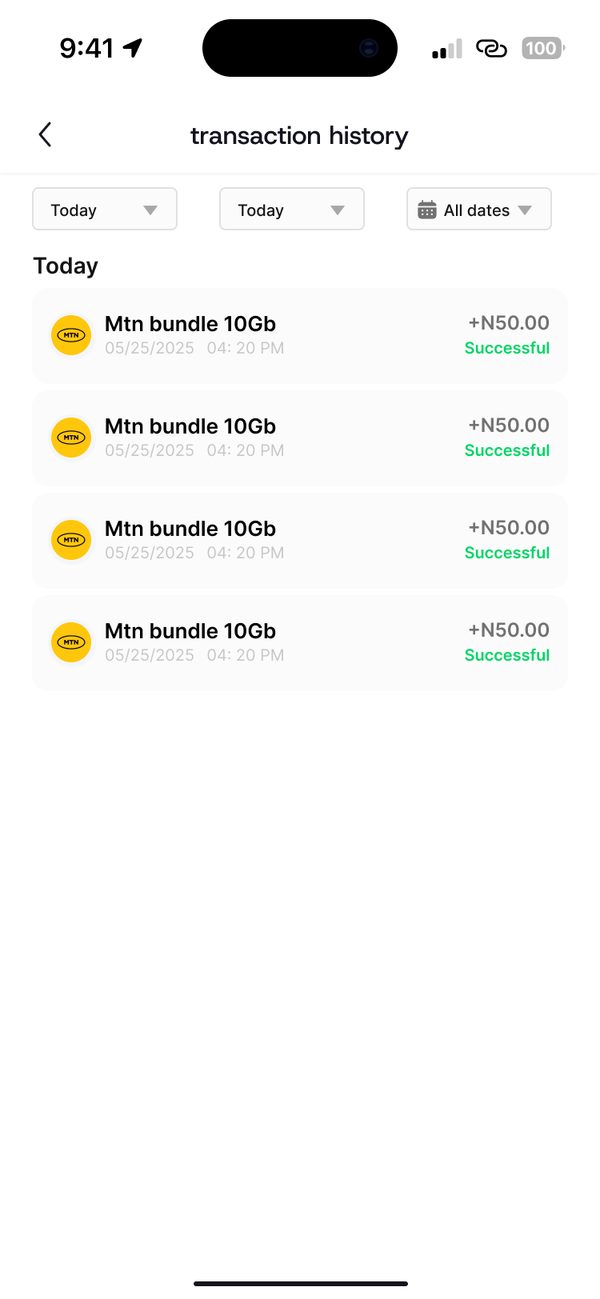The width and height of the screenshot is (600, 1299).
Task: Tap the calendar icon beside All dates
Action: point(427,210)
